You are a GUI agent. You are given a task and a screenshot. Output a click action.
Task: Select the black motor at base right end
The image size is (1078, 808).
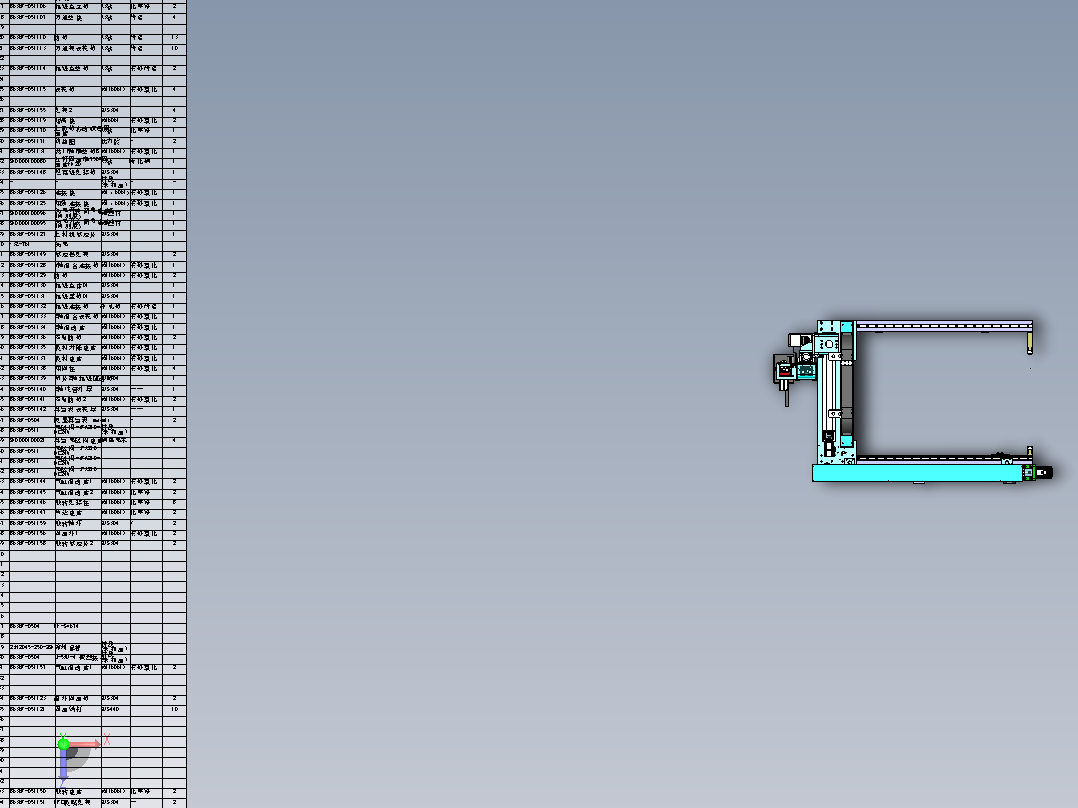click(1044, 472)
